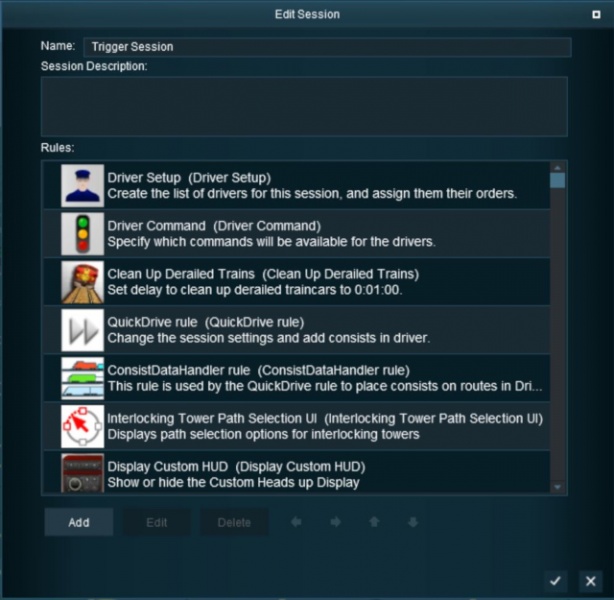Click the scroll down arrow in rules list
The height and width of the screenshot is (600, 614).
(558, 486)
